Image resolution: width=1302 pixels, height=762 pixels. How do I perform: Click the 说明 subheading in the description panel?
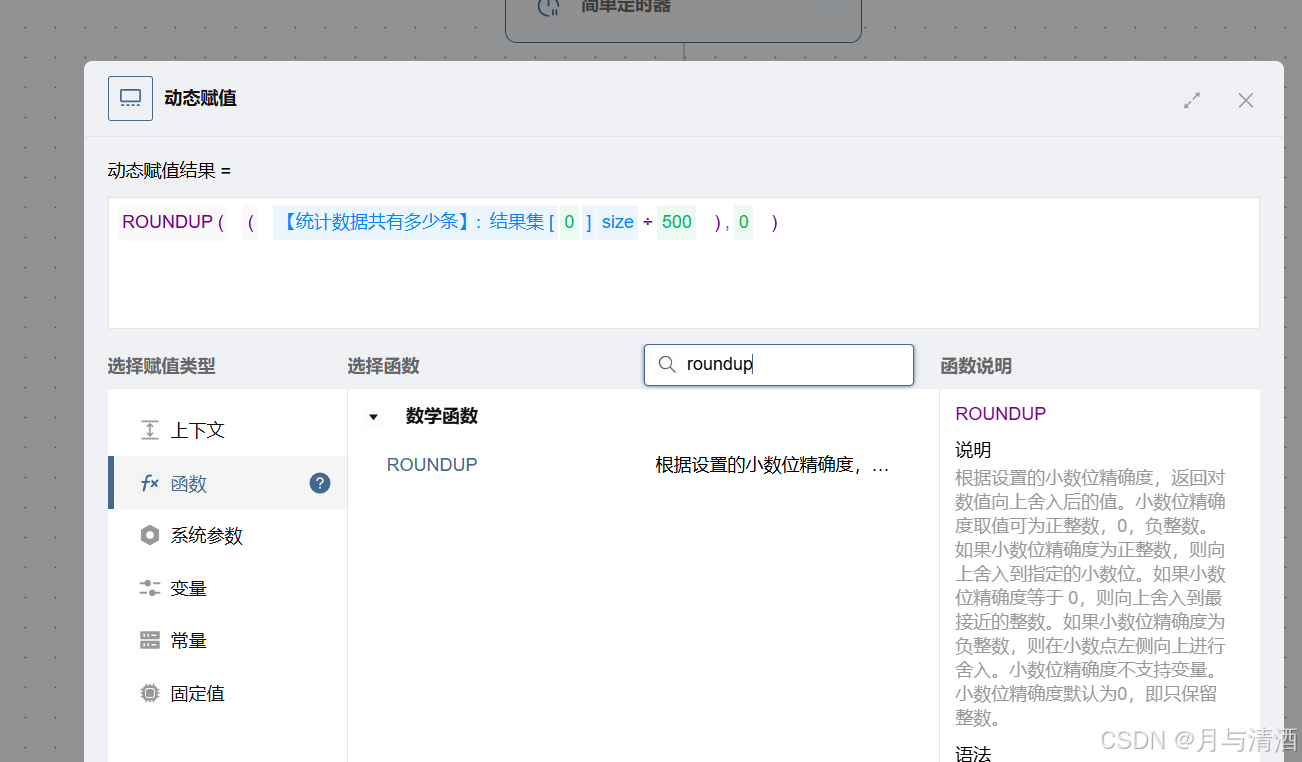[x=973, y=450]
